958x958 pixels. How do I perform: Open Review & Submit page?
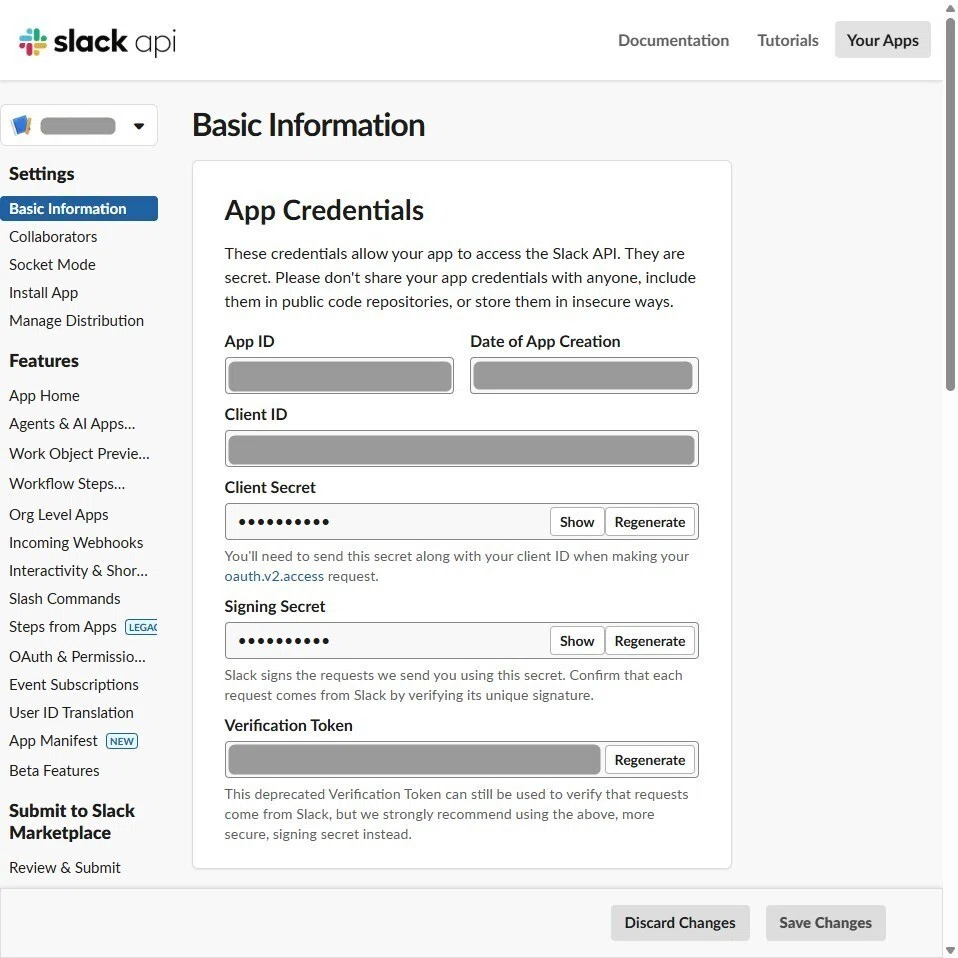pyautogui.click(x=65, y=868)
